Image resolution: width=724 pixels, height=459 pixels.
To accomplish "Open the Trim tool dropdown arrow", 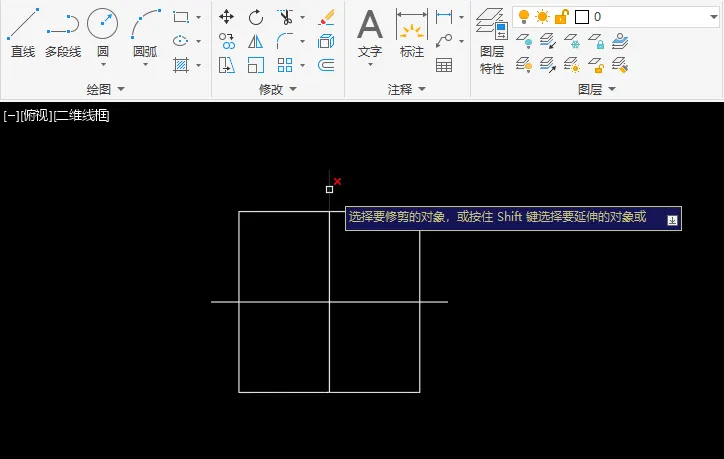I will click(x=302, y=18).
